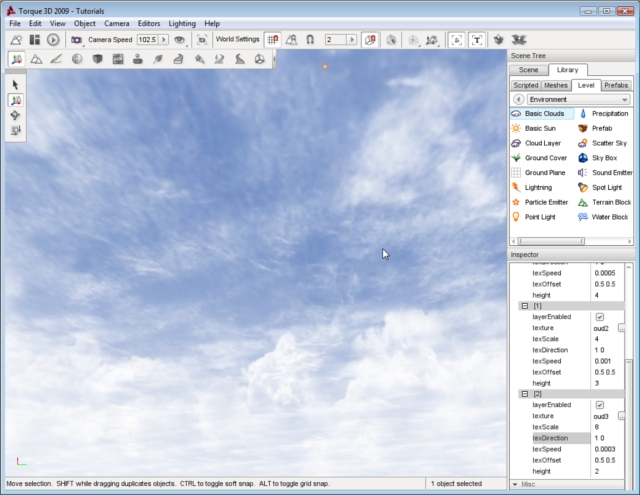Select the arrow selection tool

16,85
